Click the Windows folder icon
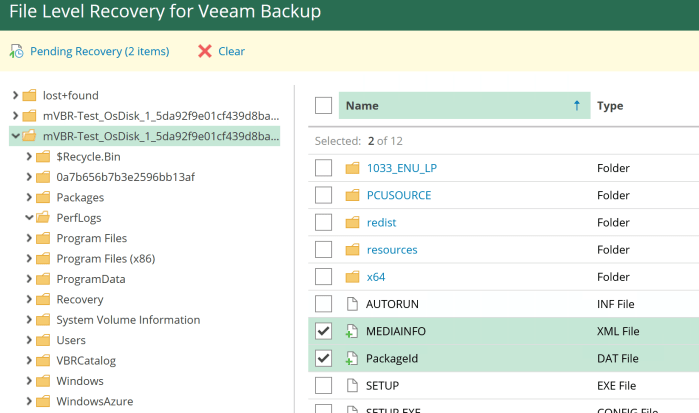This screenshot has width=699, height=413. pyautogui.click(x=43, y=381)
